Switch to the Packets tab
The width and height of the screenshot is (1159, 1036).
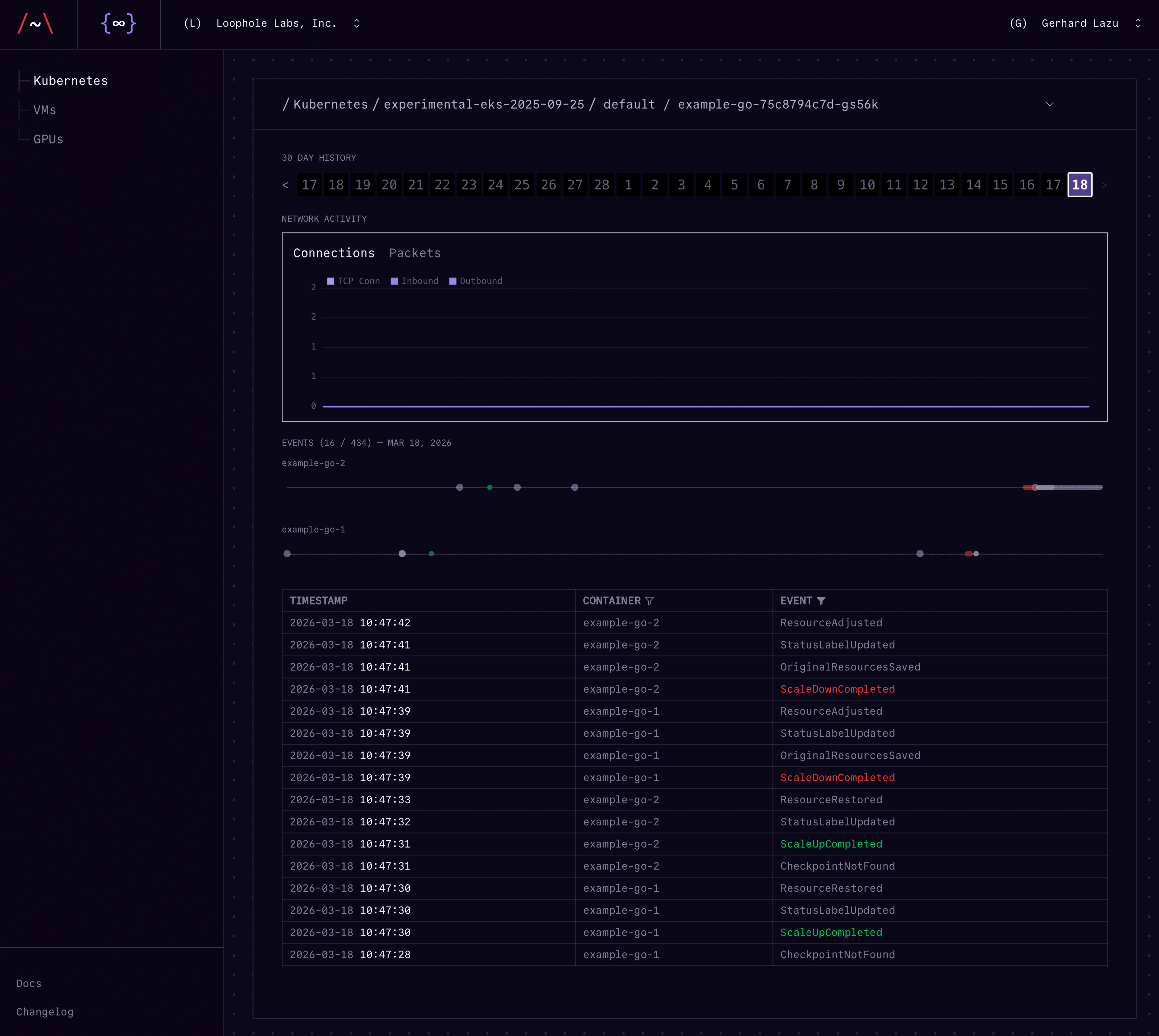pyautogui.click(x=415, y=253)
